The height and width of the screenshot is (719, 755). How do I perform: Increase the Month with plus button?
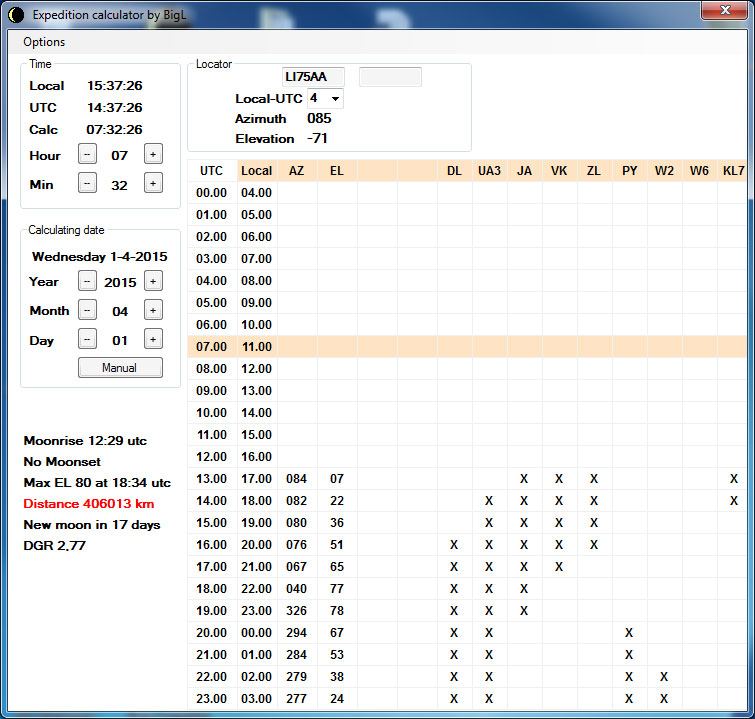click(x=153, y=311)
